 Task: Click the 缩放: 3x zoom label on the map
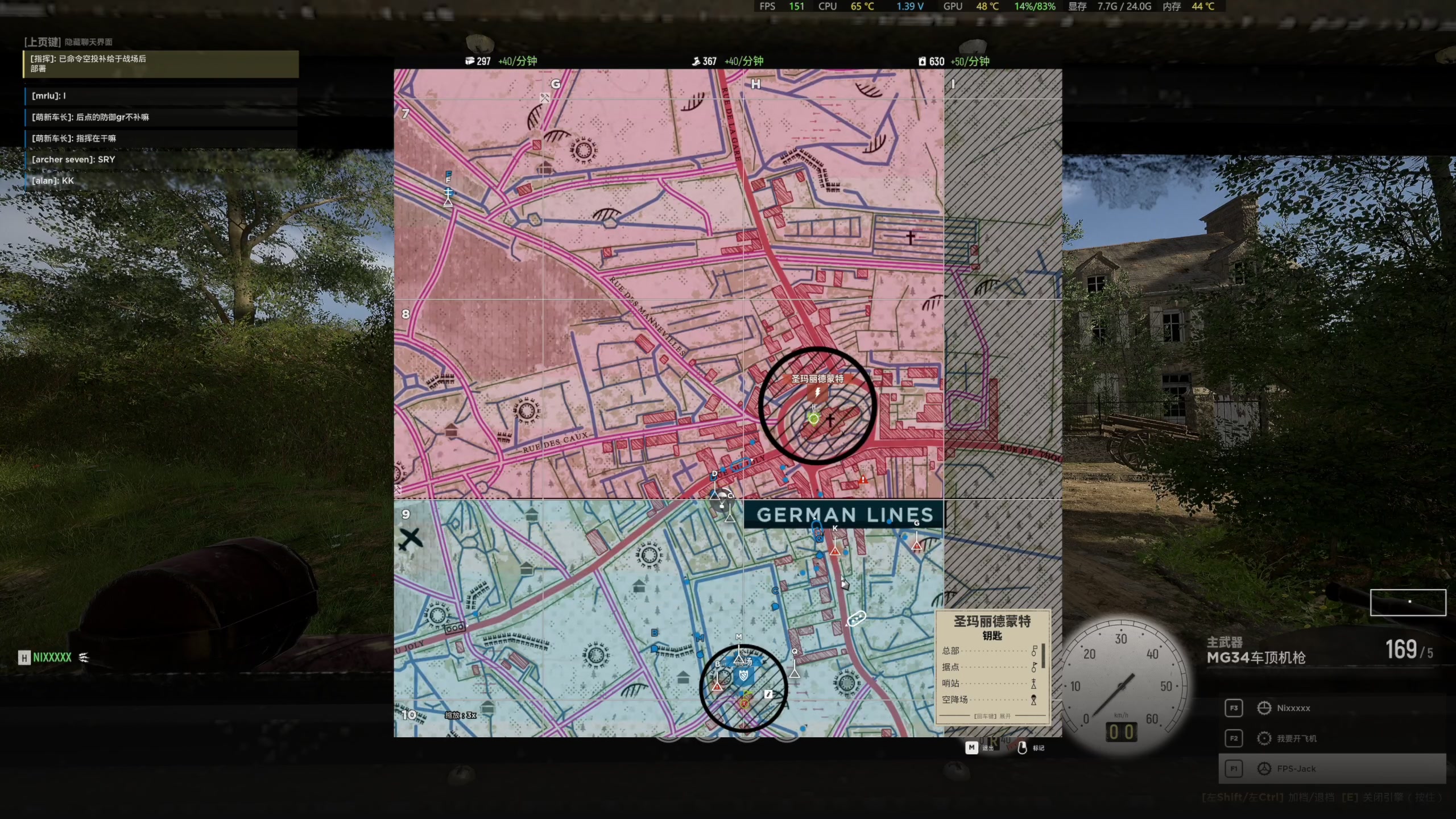click(461, 715)
